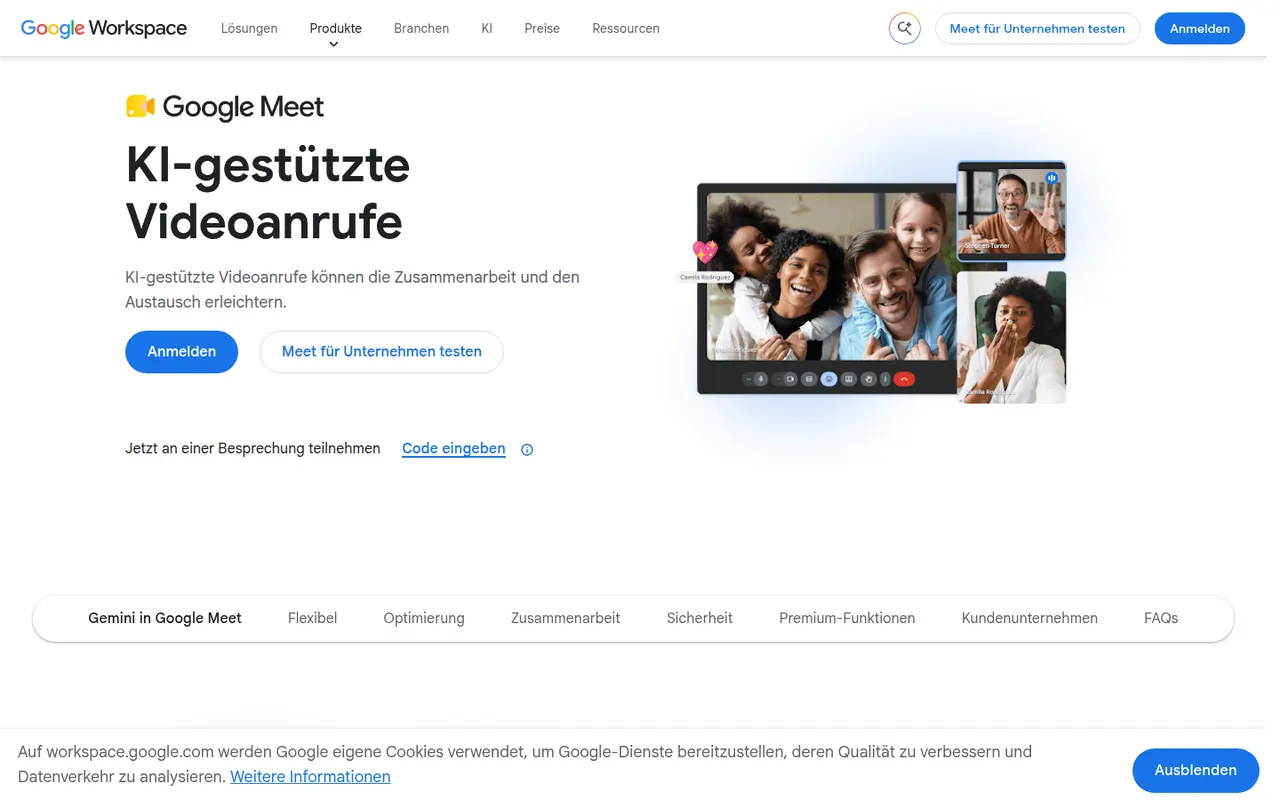Click the KI-gestützte Videoanrufe headline
1280x800 pixels.
pyautogui.click(x=268, y=193)
